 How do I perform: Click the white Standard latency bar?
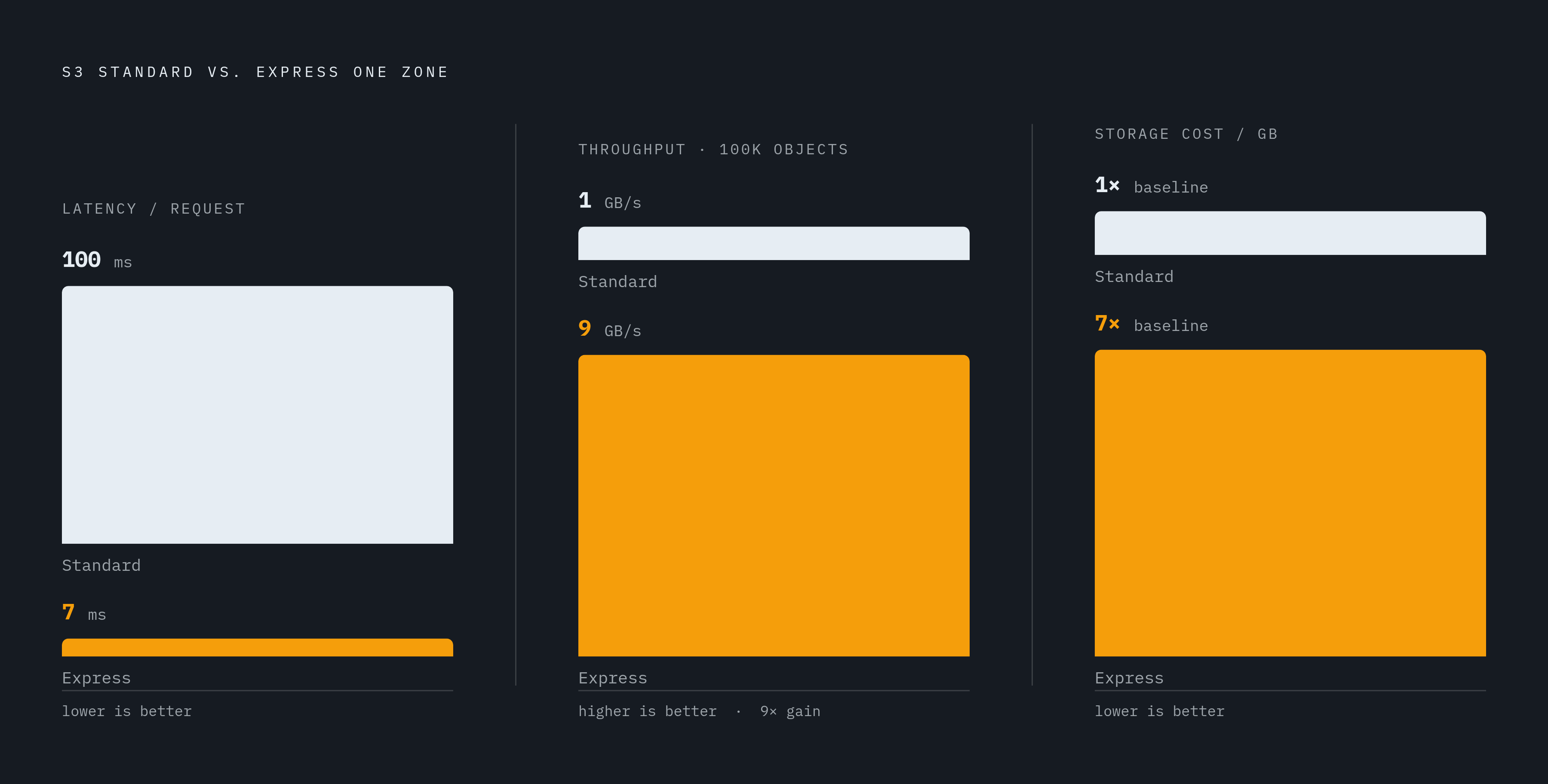click(x=257, y=414)
